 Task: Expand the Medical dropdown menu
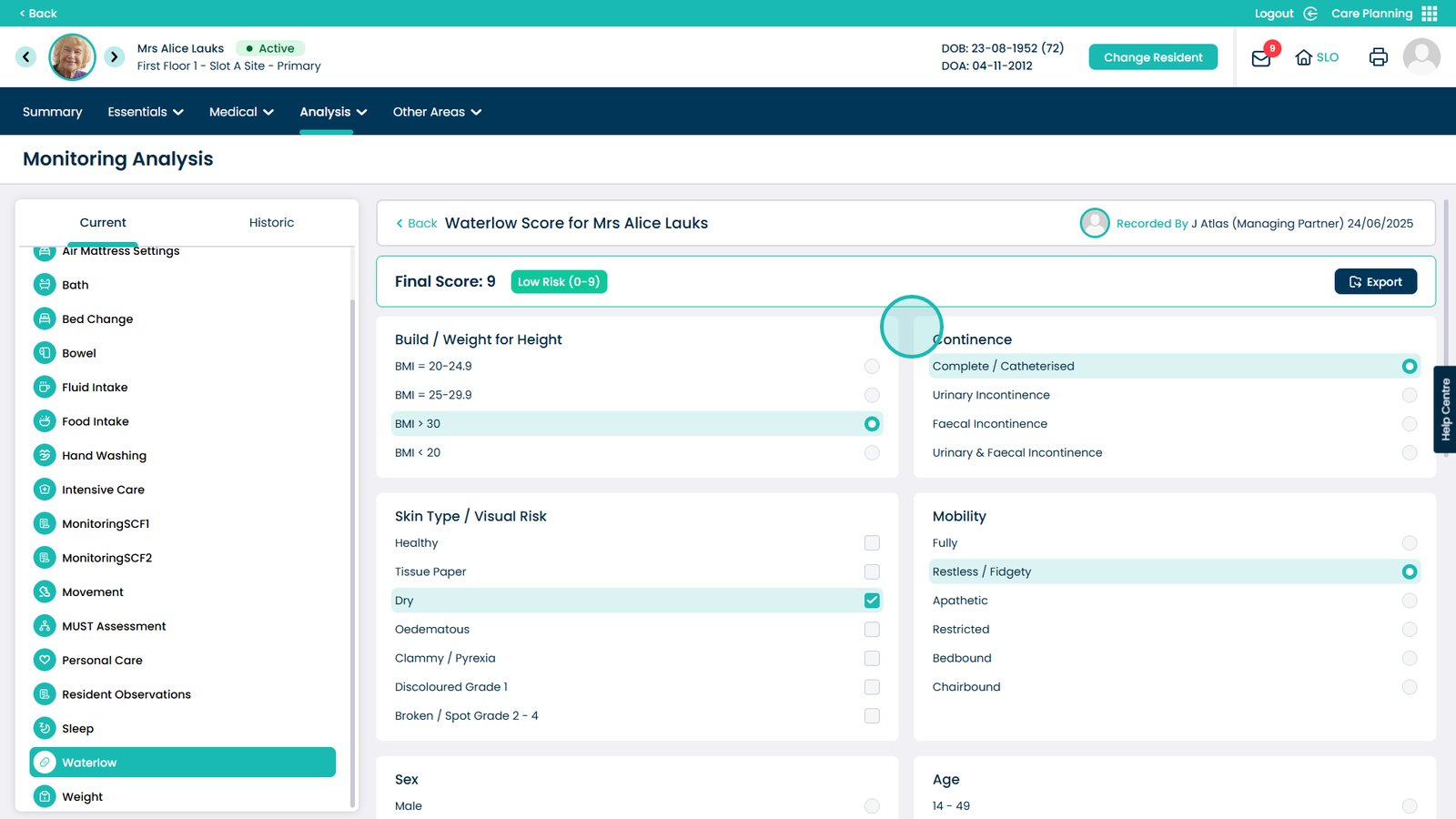tap(241, 112)
